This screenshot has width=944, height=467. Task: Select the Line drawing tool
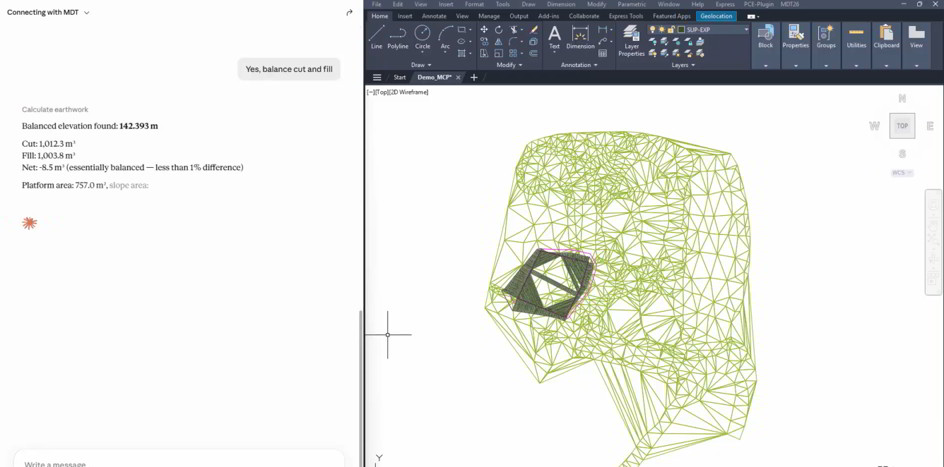click(376, 37)
